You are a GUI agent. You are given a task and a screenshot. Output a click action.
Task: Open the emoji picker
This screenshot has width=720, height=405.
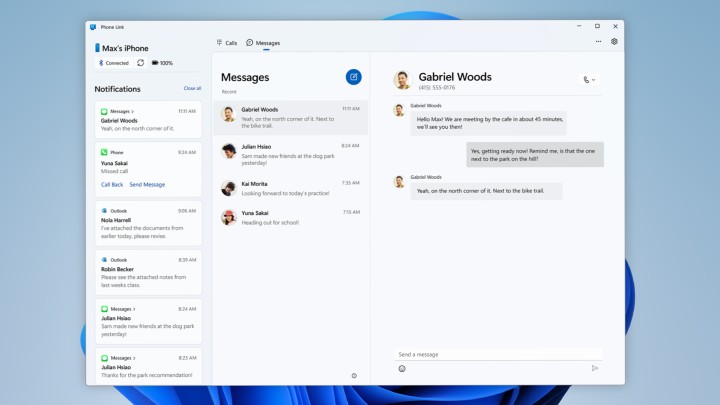(402, 368)
